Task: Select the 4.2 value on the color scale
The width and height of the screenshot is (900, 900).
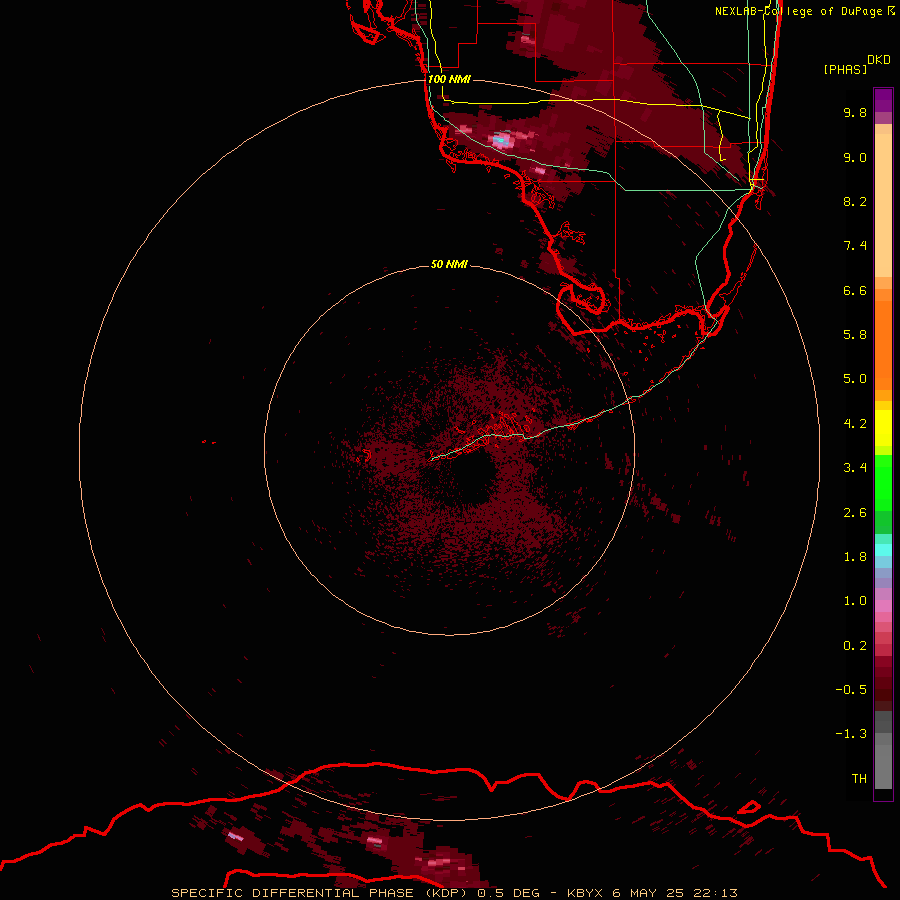Action: tap(855, 424)
